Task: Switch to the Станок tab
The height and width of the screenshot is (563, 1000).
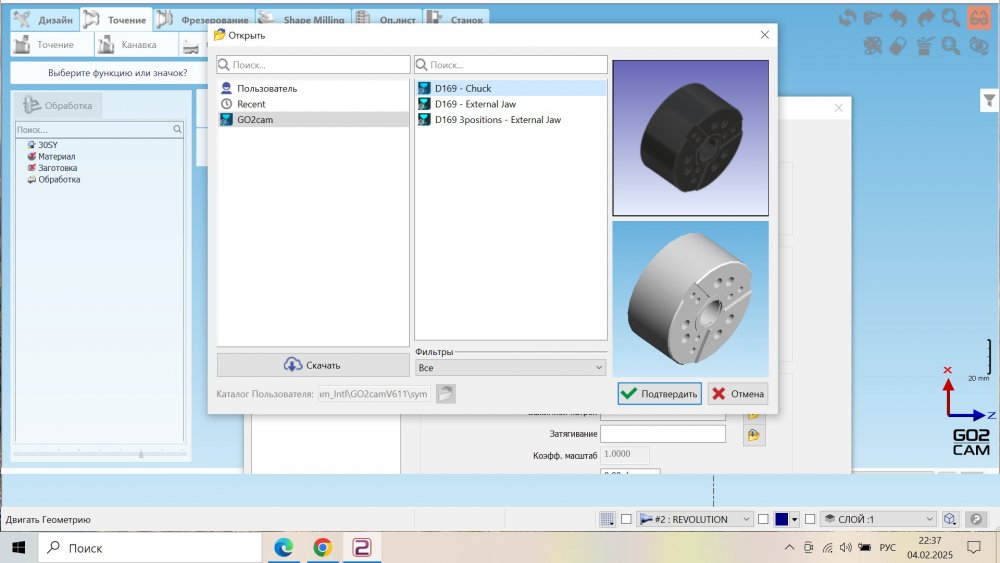Action: [x=456, y=20]
